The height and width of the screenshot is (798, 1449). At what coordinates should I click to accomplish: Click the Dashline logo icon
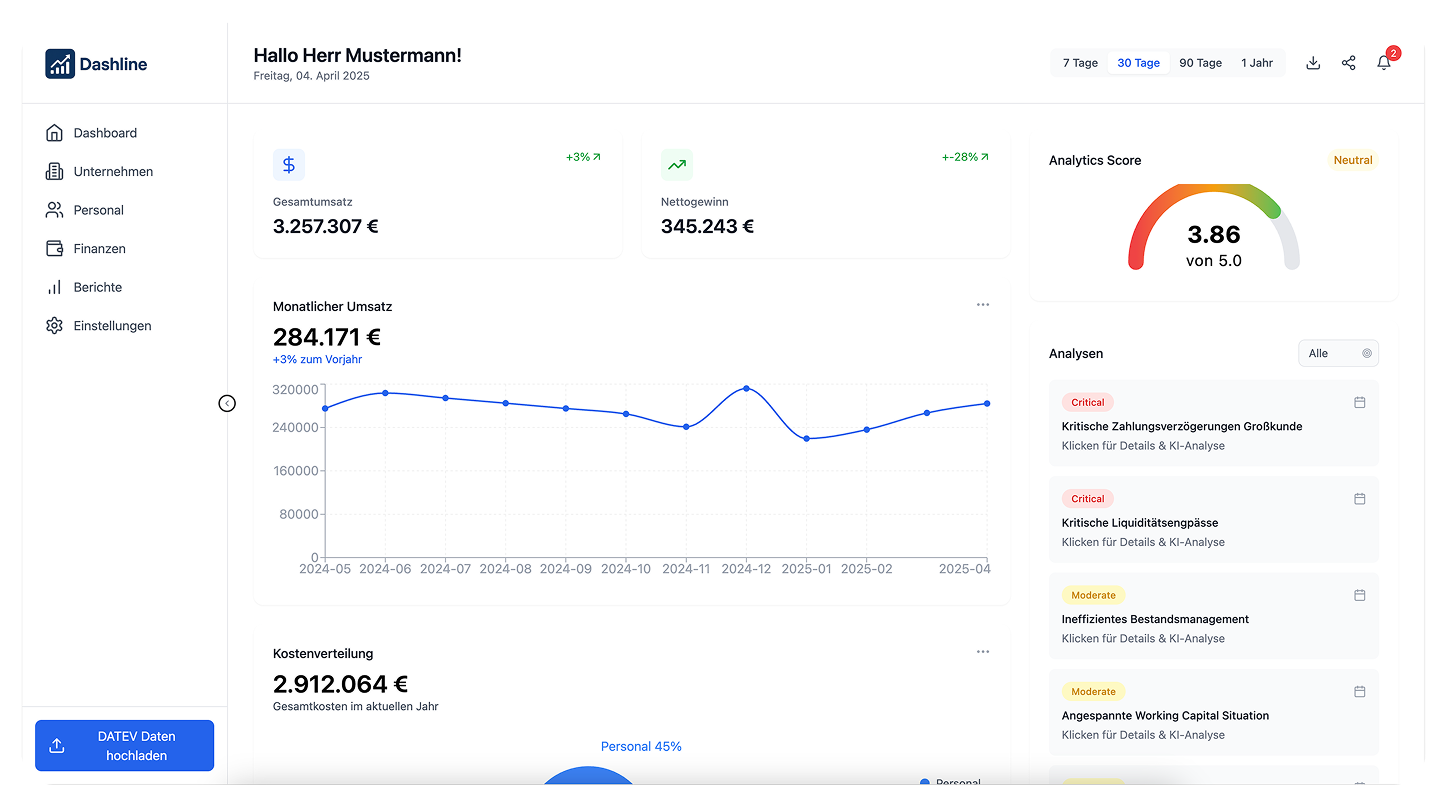click(60, 64)
